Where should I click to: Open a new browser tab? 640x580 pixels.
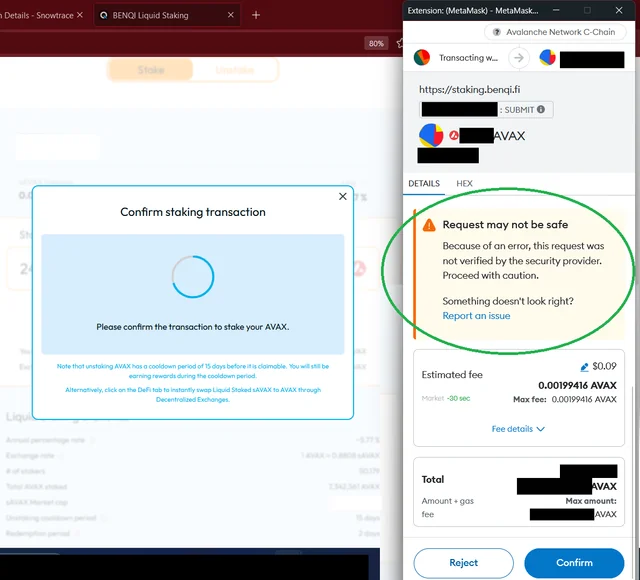[256, 15]
